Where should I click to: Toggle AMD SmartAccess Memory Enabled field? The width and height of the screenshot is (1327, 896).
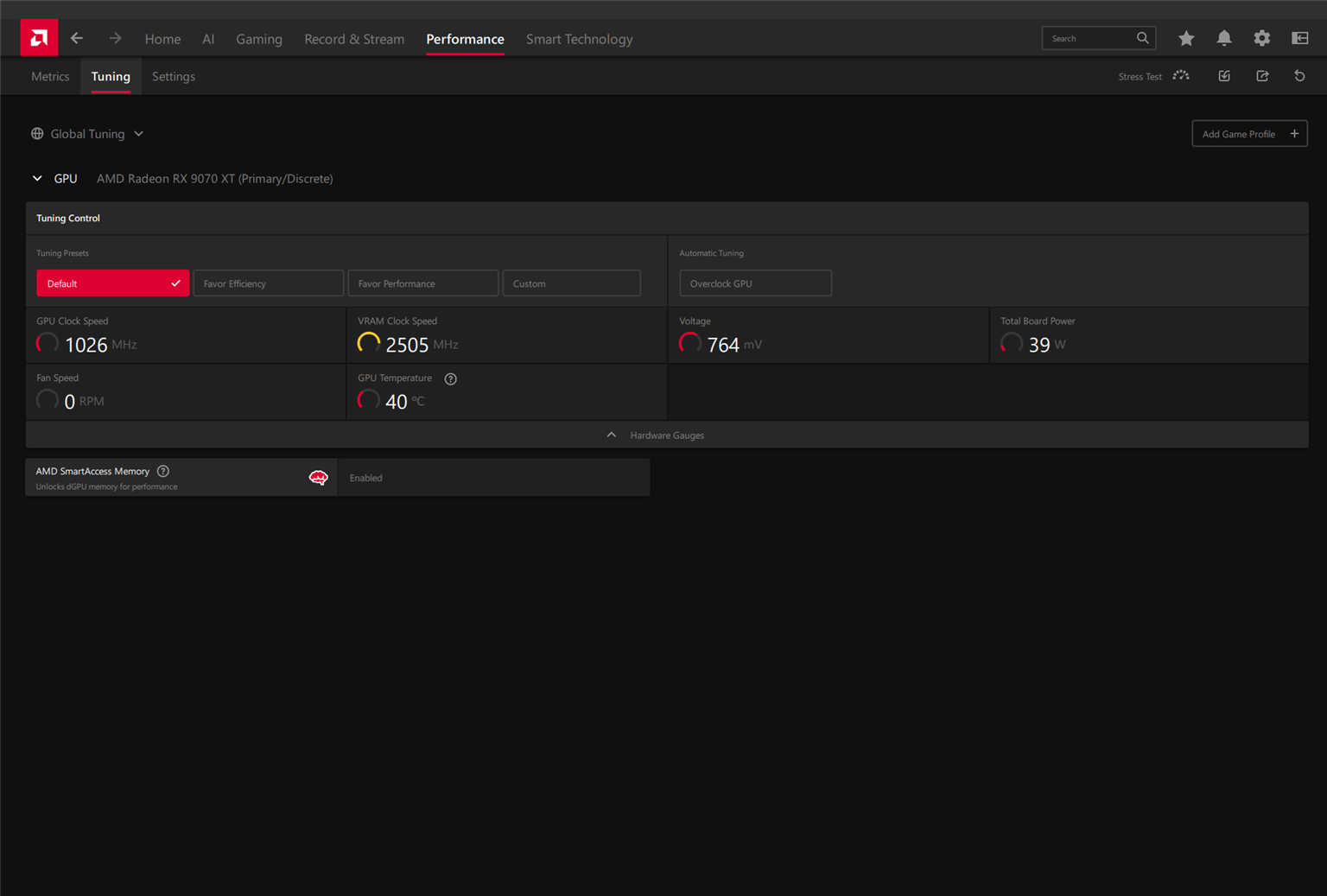pyautogui.click(x=494, y=478)
